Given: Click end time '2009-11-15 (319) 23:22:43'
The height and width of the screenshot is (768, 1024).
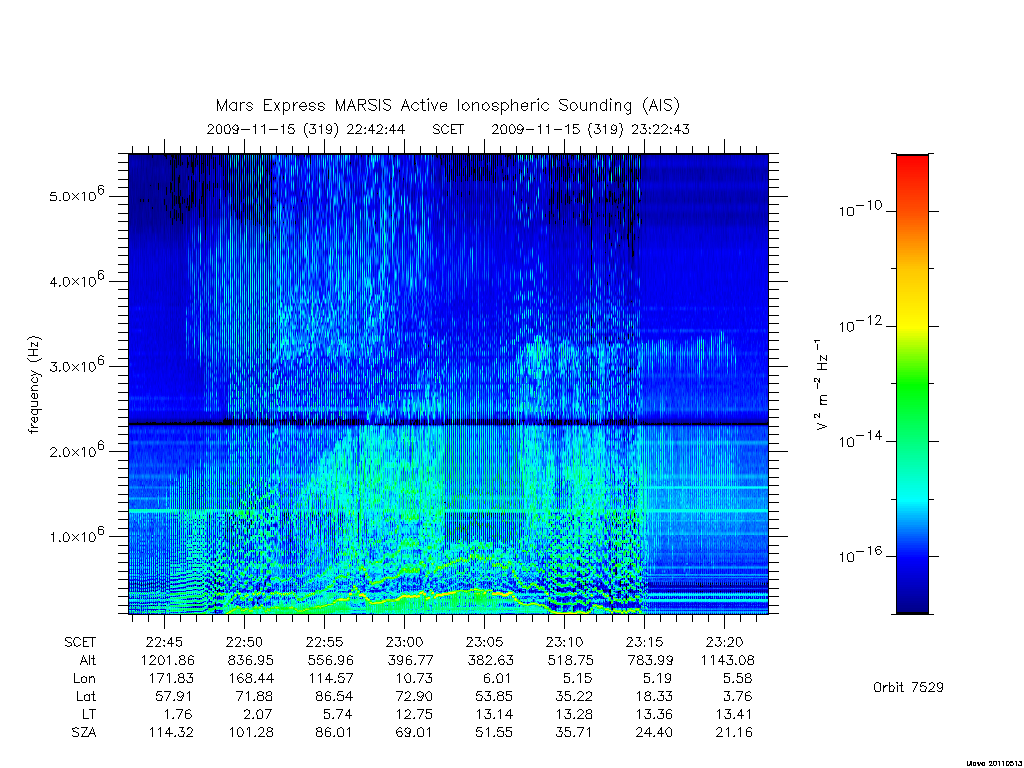Looking at the screenshot, I should (x=590, y=129).
